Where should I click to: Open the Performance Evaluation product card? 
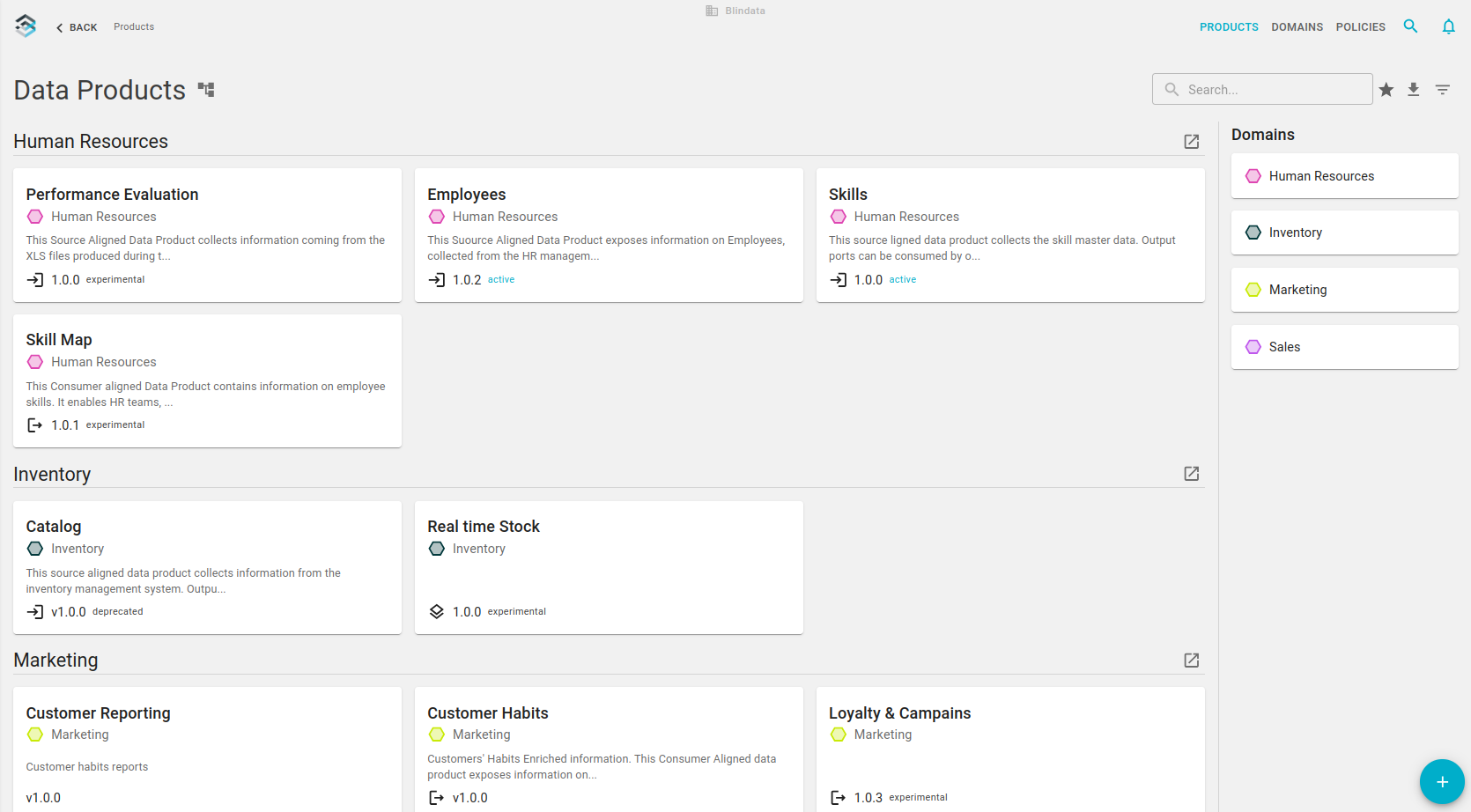pyautogui.click(x=207, y=235)
